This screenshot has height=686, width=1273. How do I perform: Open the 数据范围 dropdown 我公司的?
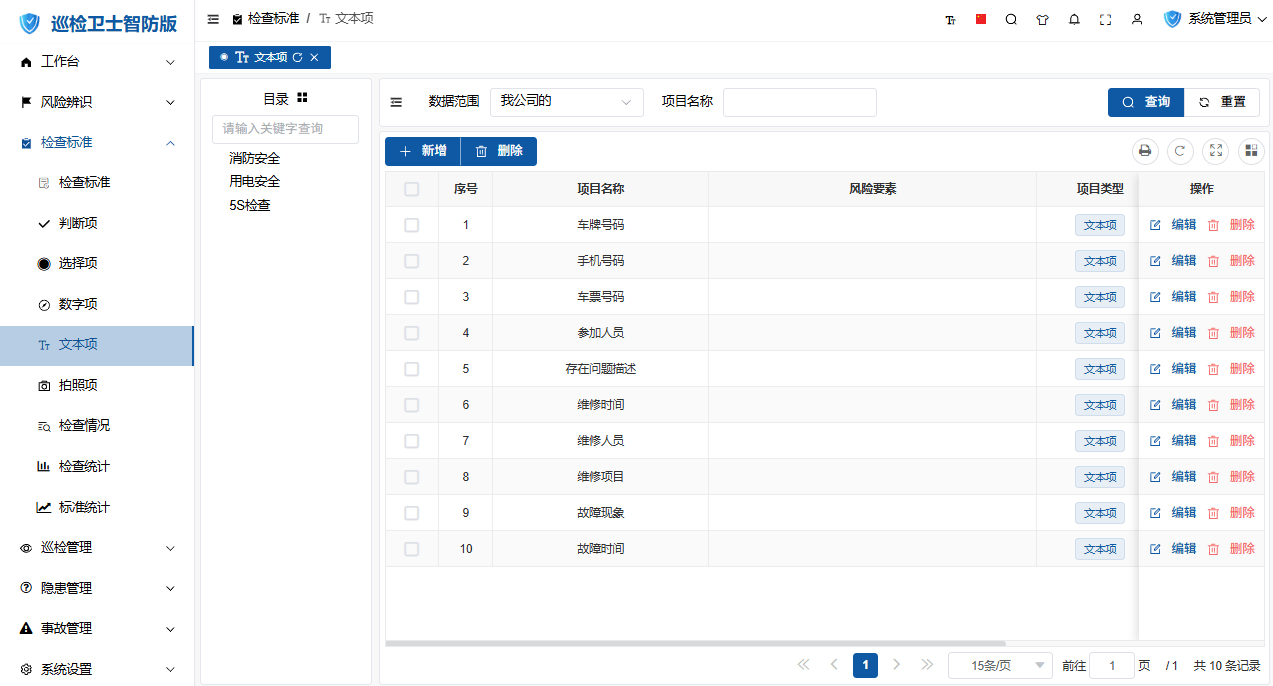(x=567, y=102)
